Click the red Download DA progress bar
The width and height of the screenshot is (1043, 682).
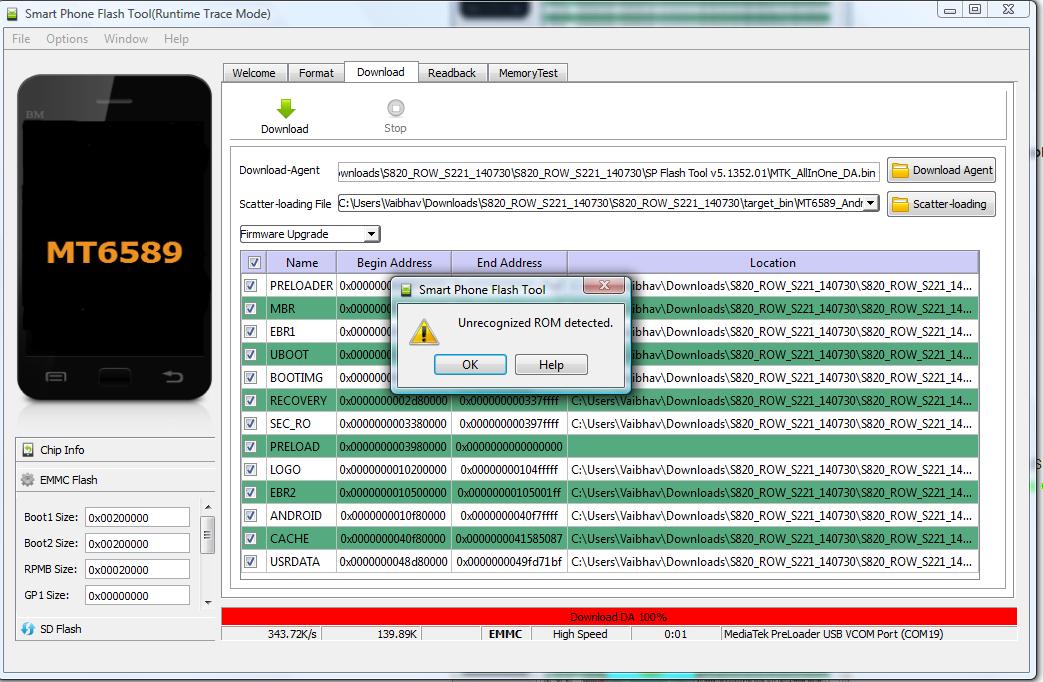(618, 617)
